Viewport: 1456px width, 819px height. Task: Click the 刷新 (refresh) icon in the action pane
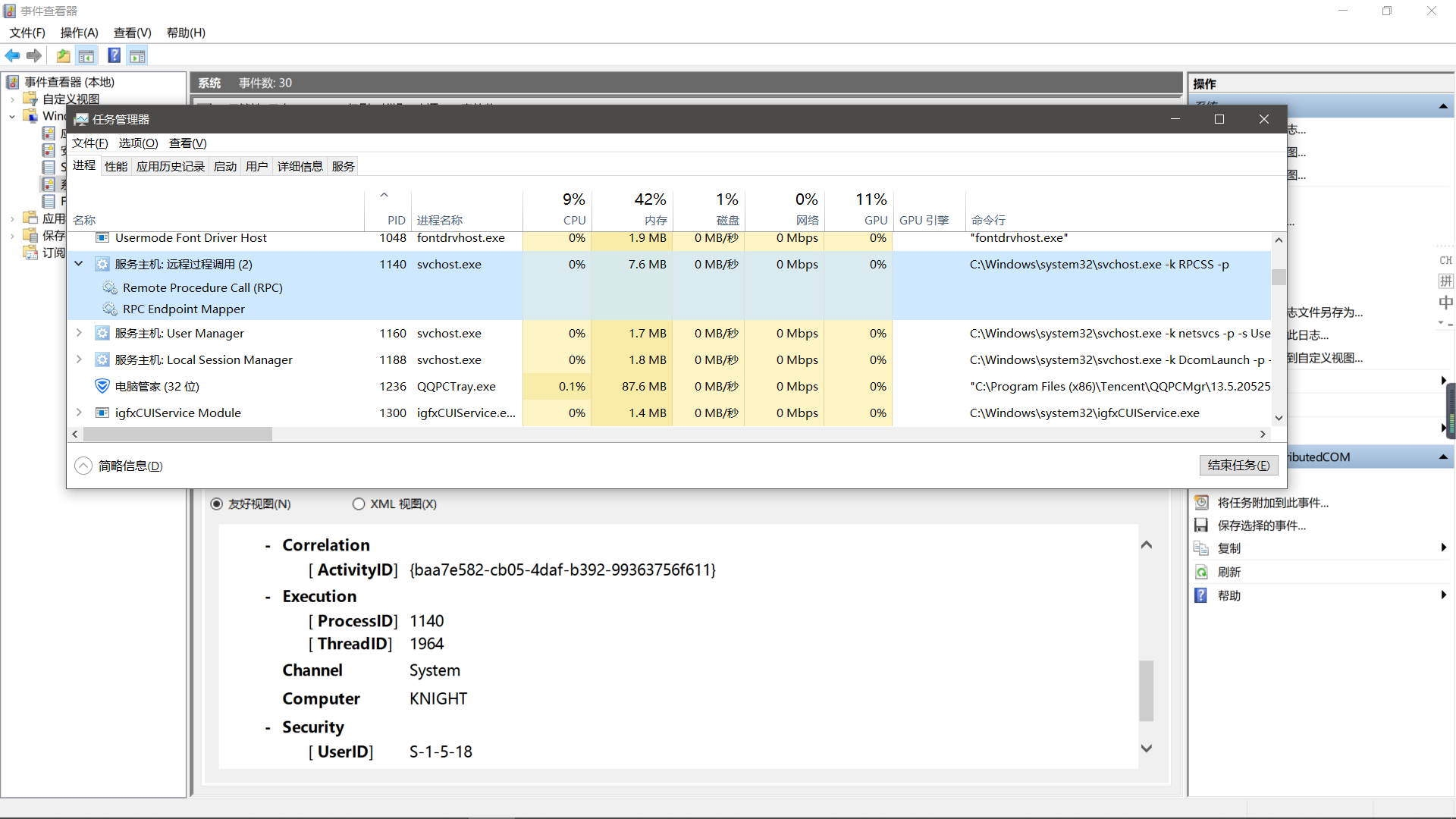[x=1202, y=572]
